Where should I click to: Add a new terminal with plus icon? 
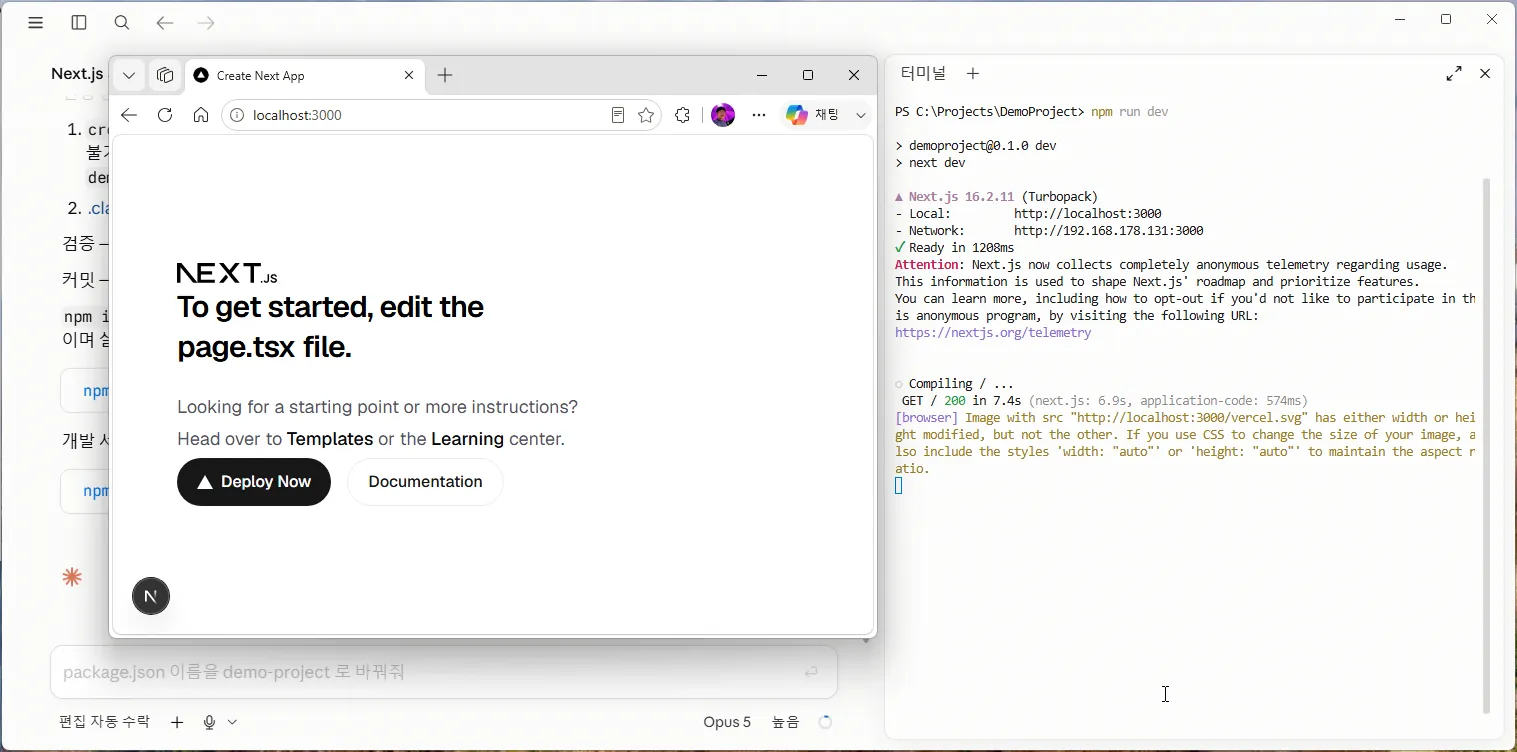pos(973,73)
